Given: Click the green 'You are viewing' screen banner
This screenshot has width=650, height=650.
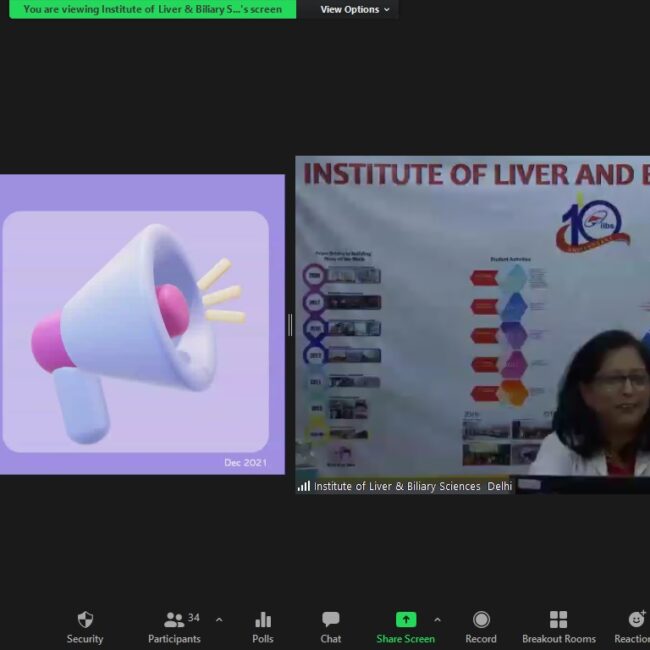Looking at the screenshot, I should click(x=152, y=10).
